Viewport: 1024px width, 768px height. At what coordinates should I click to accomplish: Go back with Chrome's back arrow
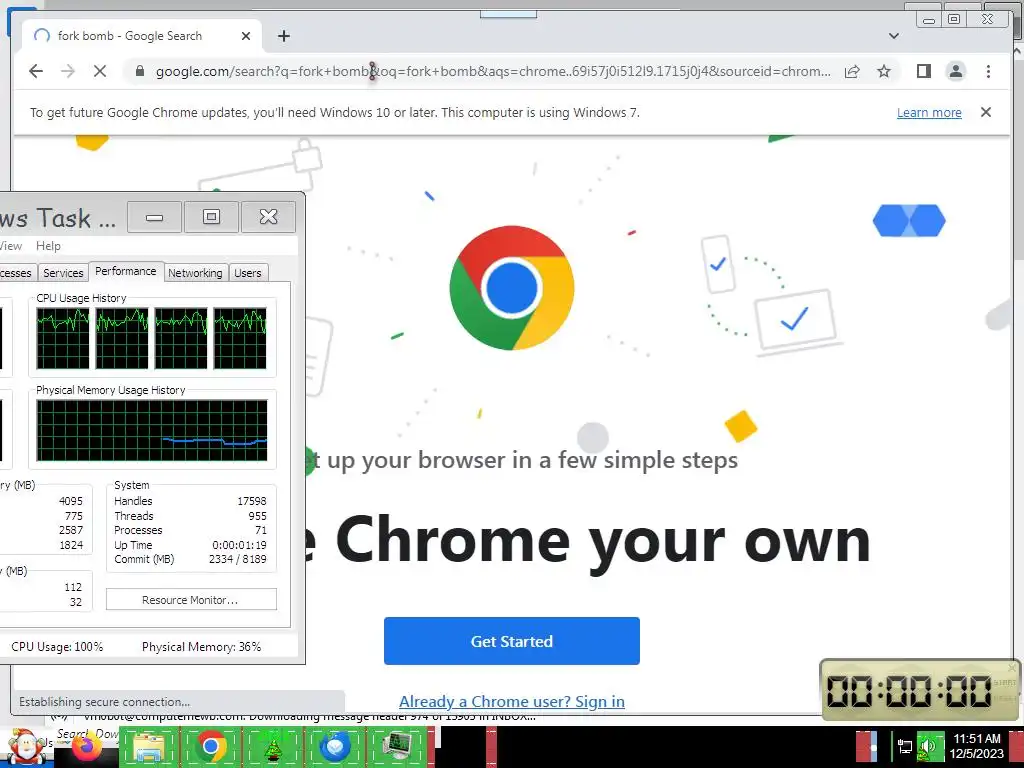pyautogui.click(x=36, y=71)
